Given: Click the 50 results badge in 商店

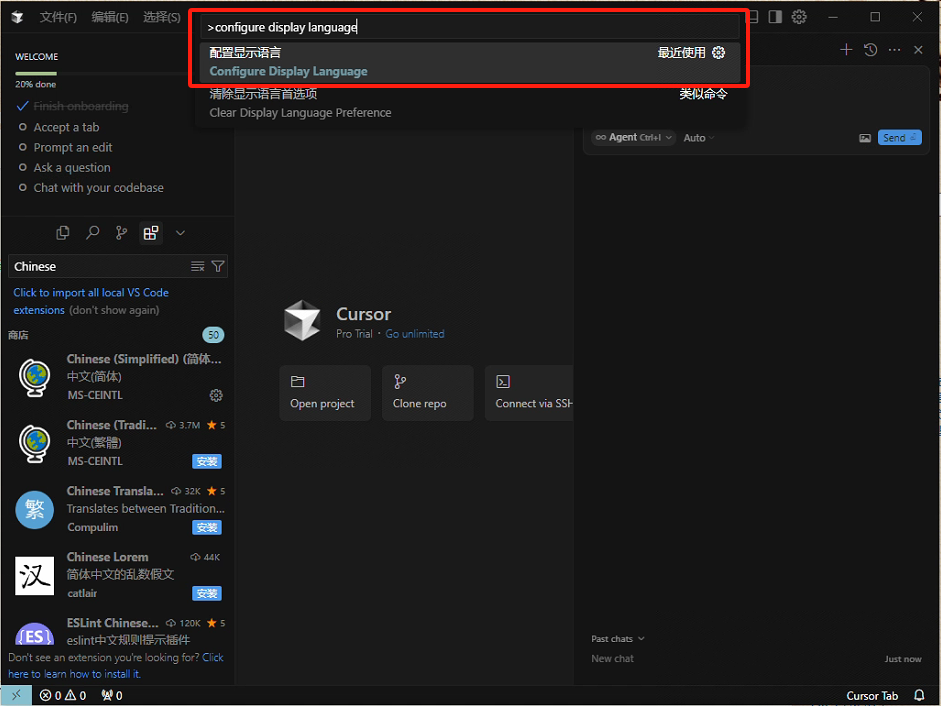Looking at the screenshot, I should pos(213,335).
